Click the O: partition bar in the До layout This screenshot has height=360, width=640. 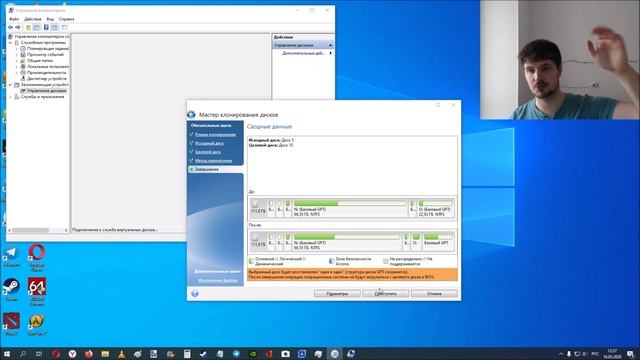pyautogui.click(x=436, y=203)
